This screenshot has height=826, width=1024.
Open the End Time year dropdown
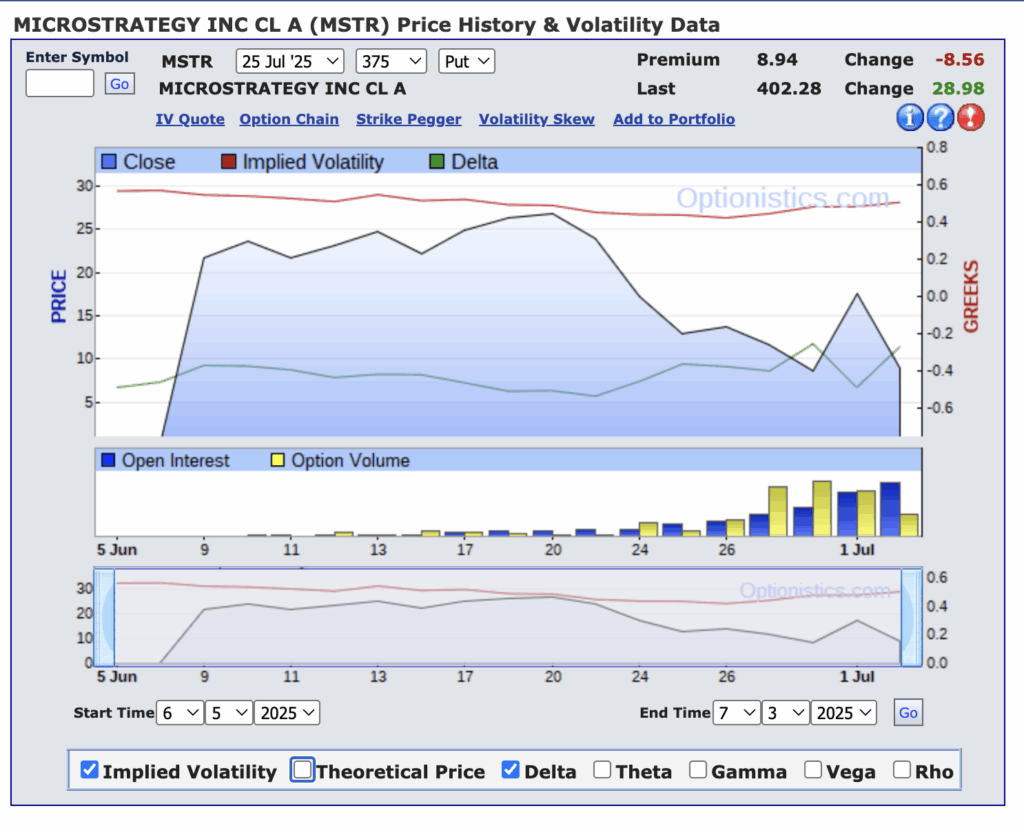tap(843, 712)
